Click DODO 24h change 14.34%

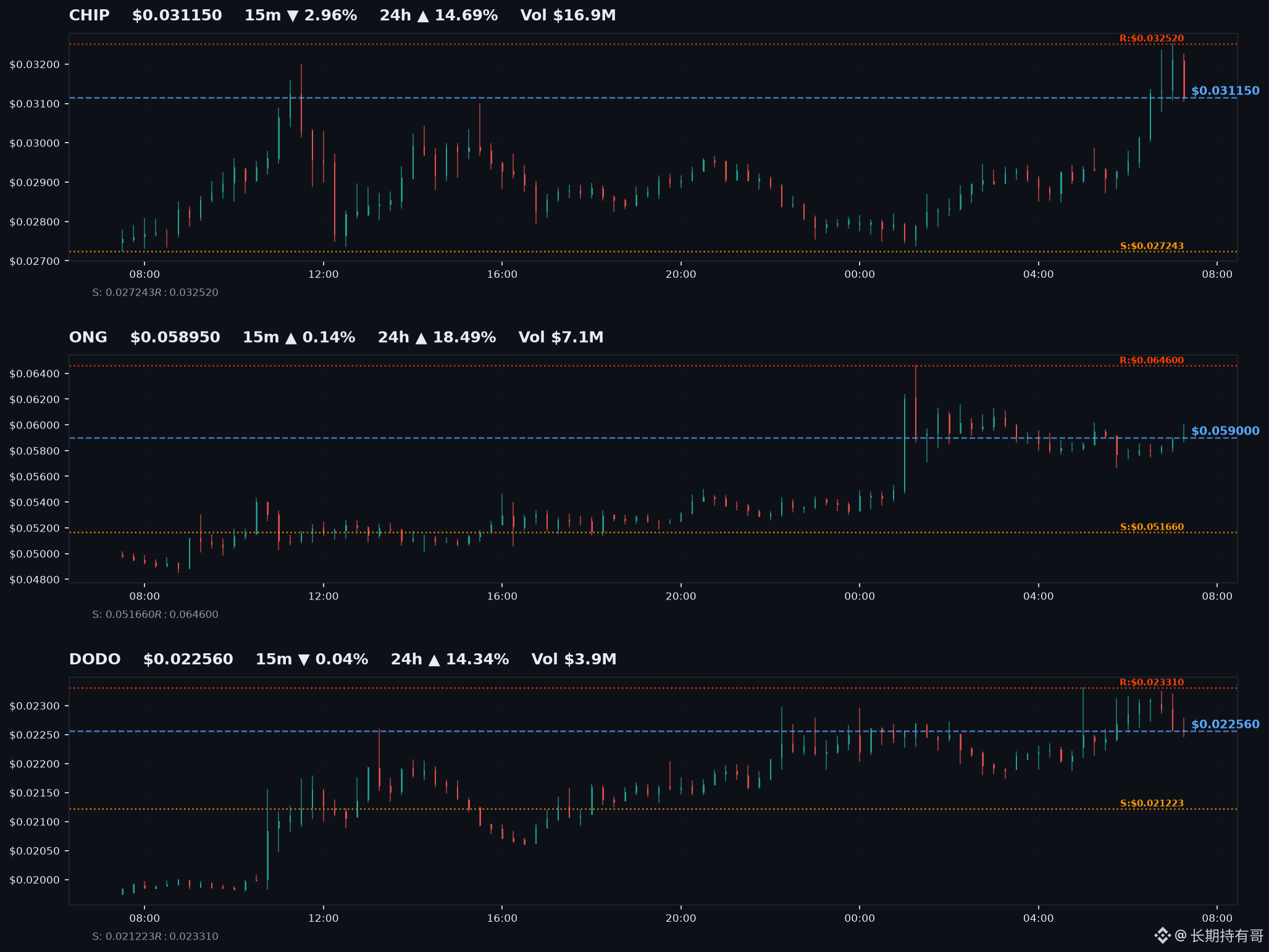(x=450, y=659)
